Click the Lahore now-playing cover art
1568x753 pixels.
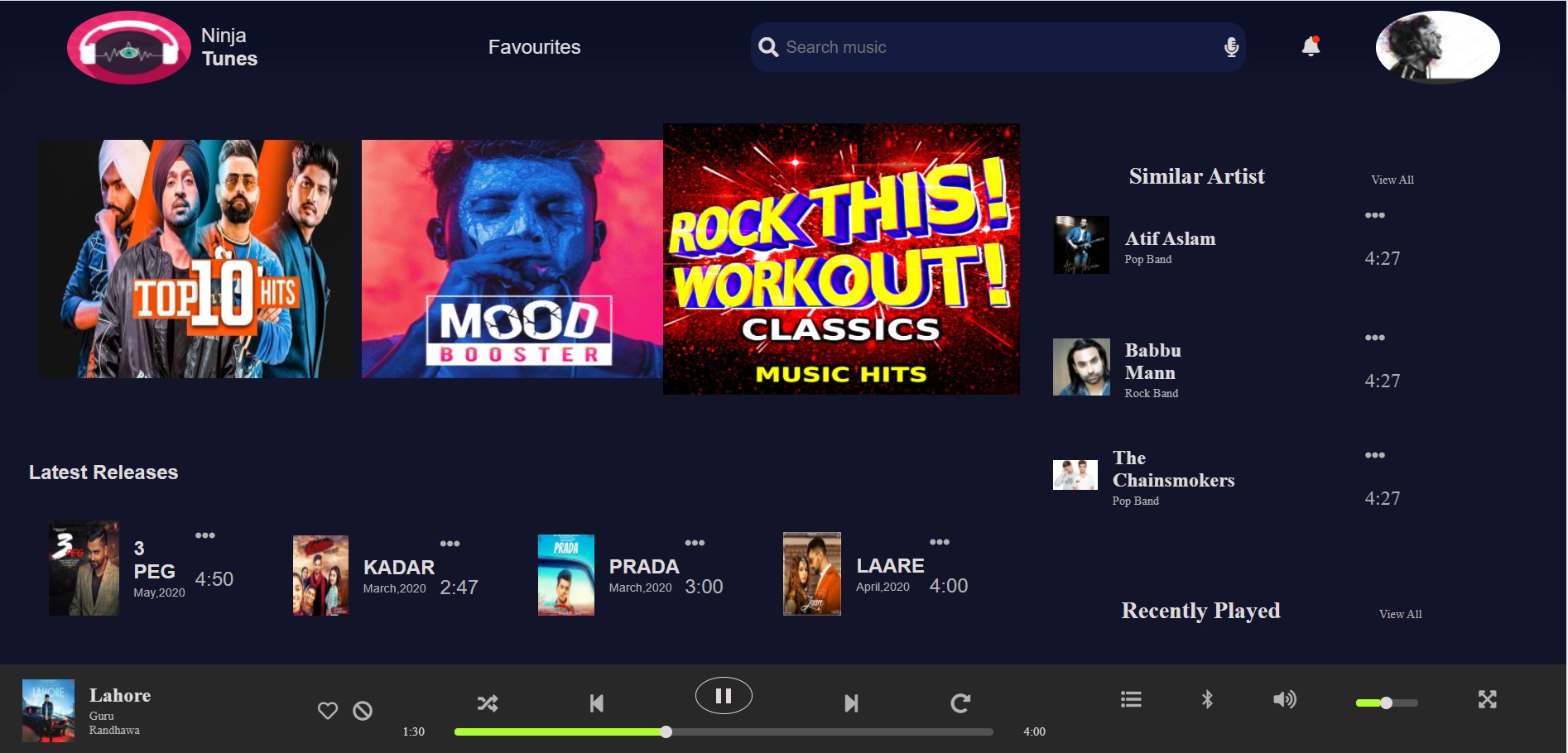(x=48, y=711)
